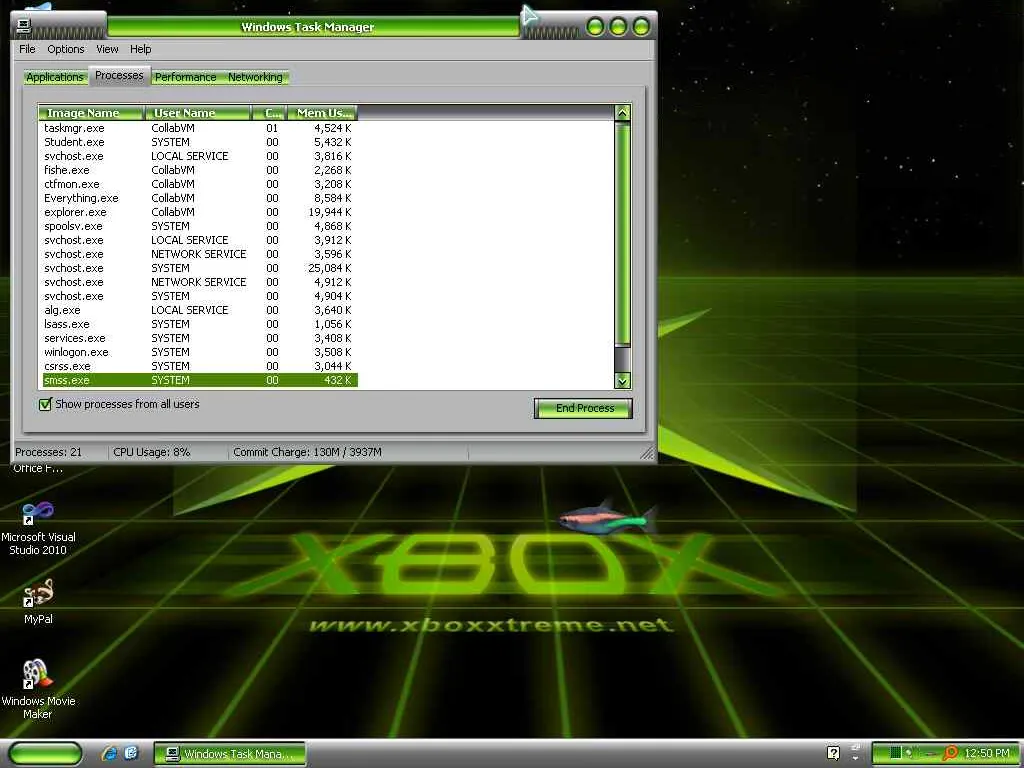
Task: Sort by Mem Usage column header
Action: coord(322,113)
